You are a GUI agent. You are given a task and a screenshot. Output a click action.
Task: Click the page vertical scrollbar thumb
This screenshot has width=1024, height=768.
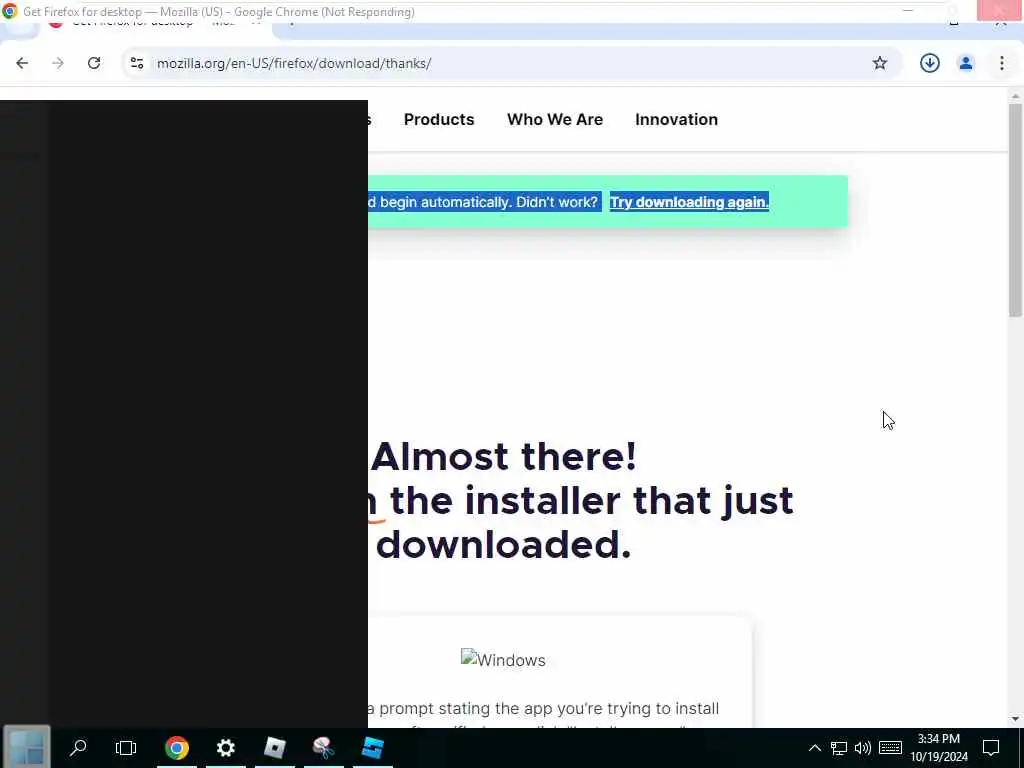coord(1015,210)
